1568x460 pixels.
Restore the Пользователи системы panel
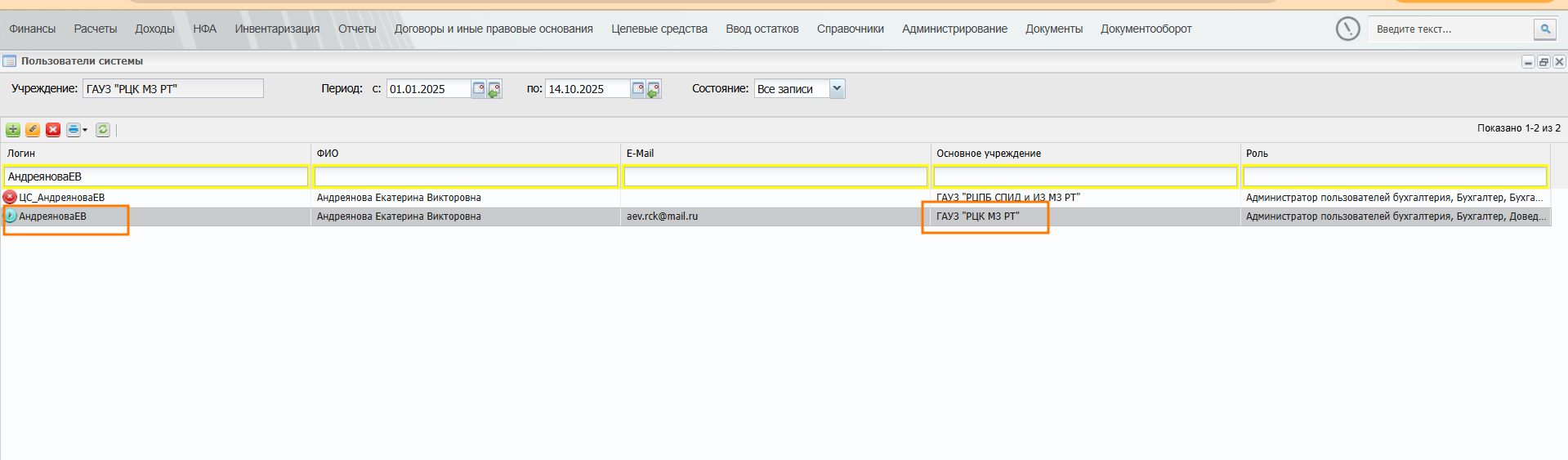(x=1543, y=62)
